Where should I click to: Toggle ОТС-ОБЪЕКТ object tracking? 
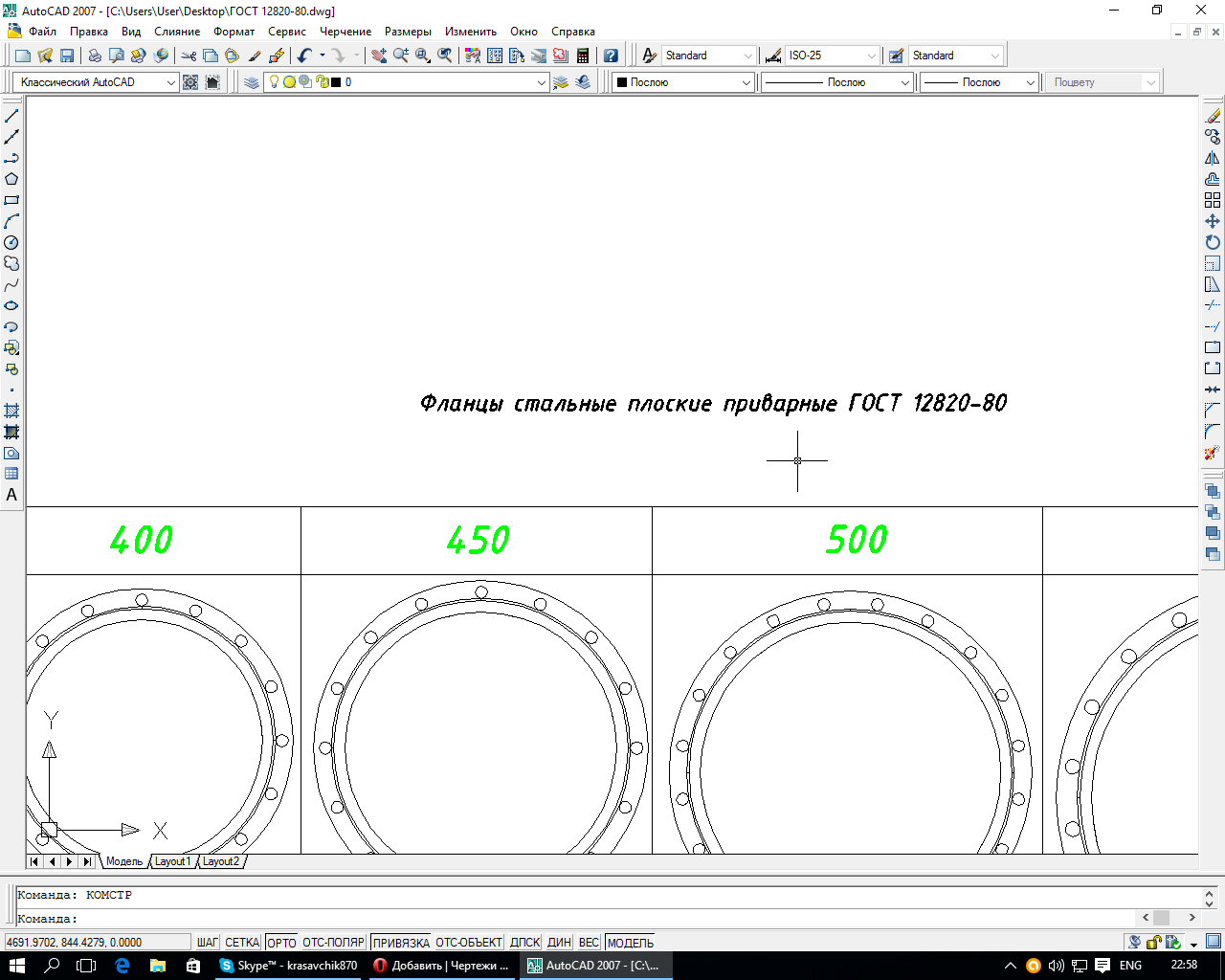(469, 943)
